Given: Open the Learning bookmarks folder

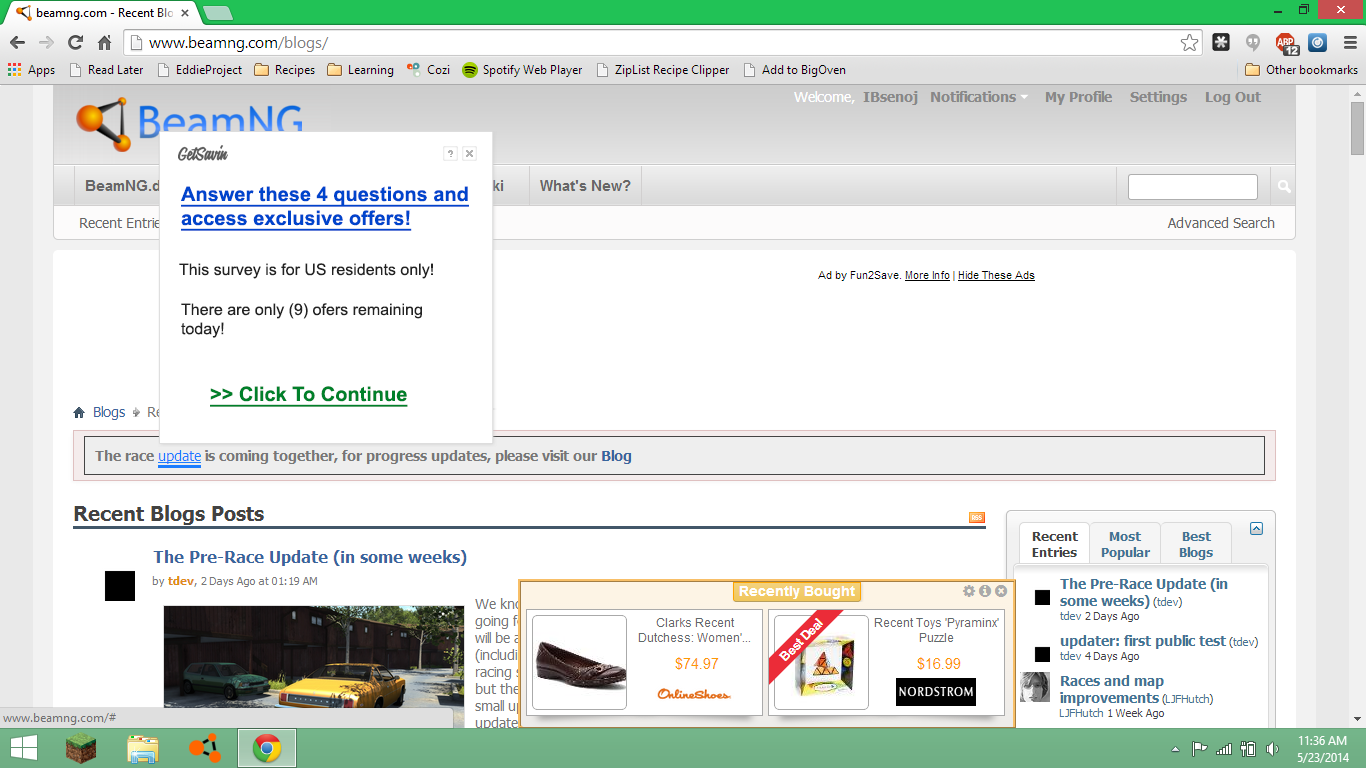Looking at the screenshot, I should 361,70.
